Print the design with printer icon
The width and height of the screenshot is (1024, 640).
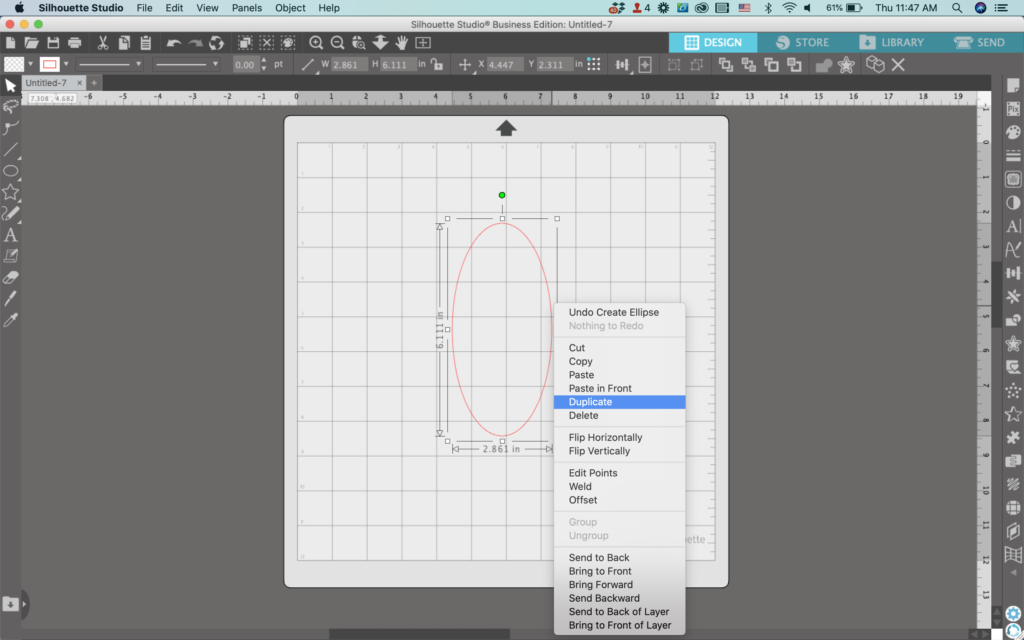[74, 43]
